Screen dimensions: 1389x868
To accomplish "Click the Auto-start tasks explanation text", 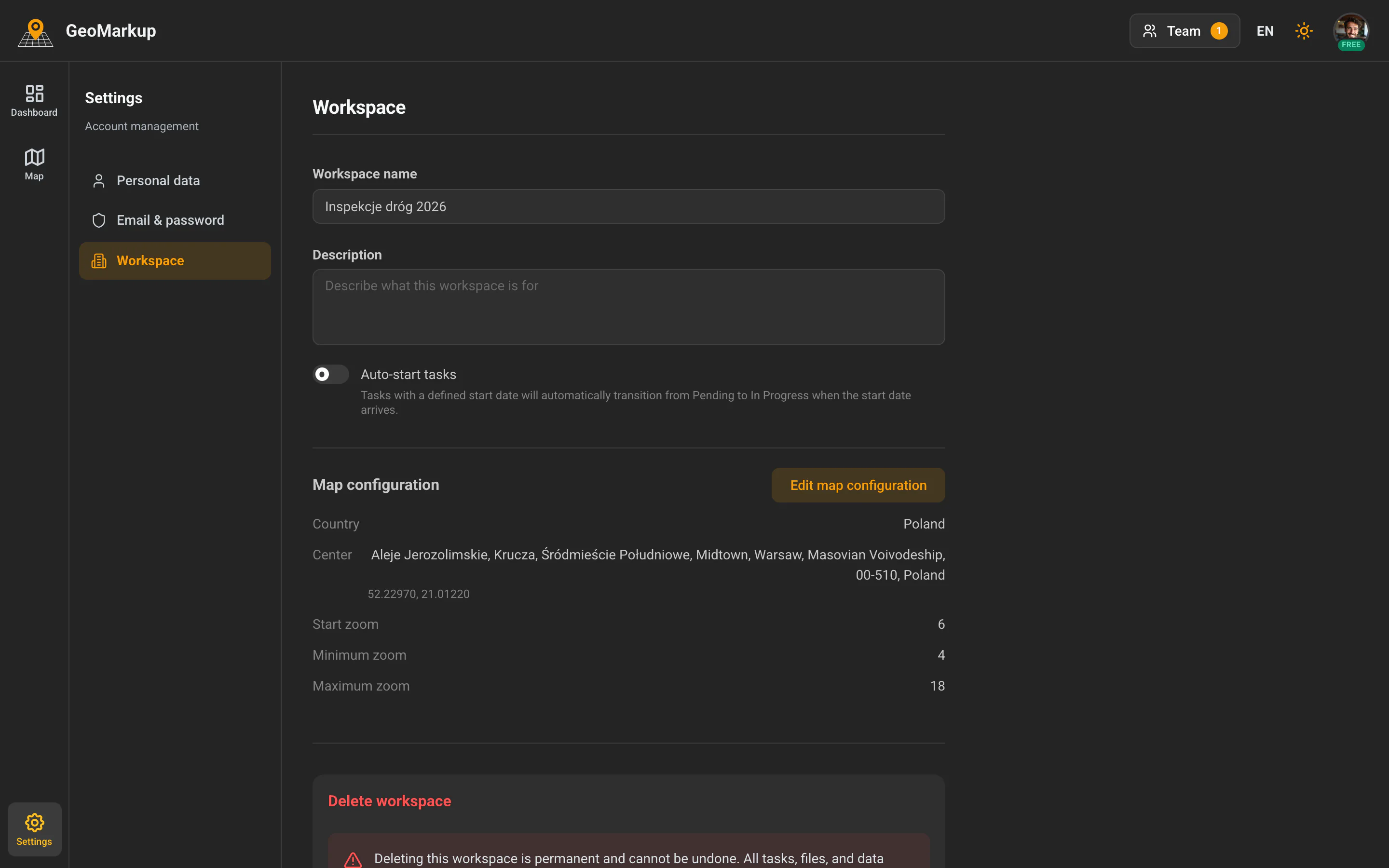I will [x=635, y=403].
